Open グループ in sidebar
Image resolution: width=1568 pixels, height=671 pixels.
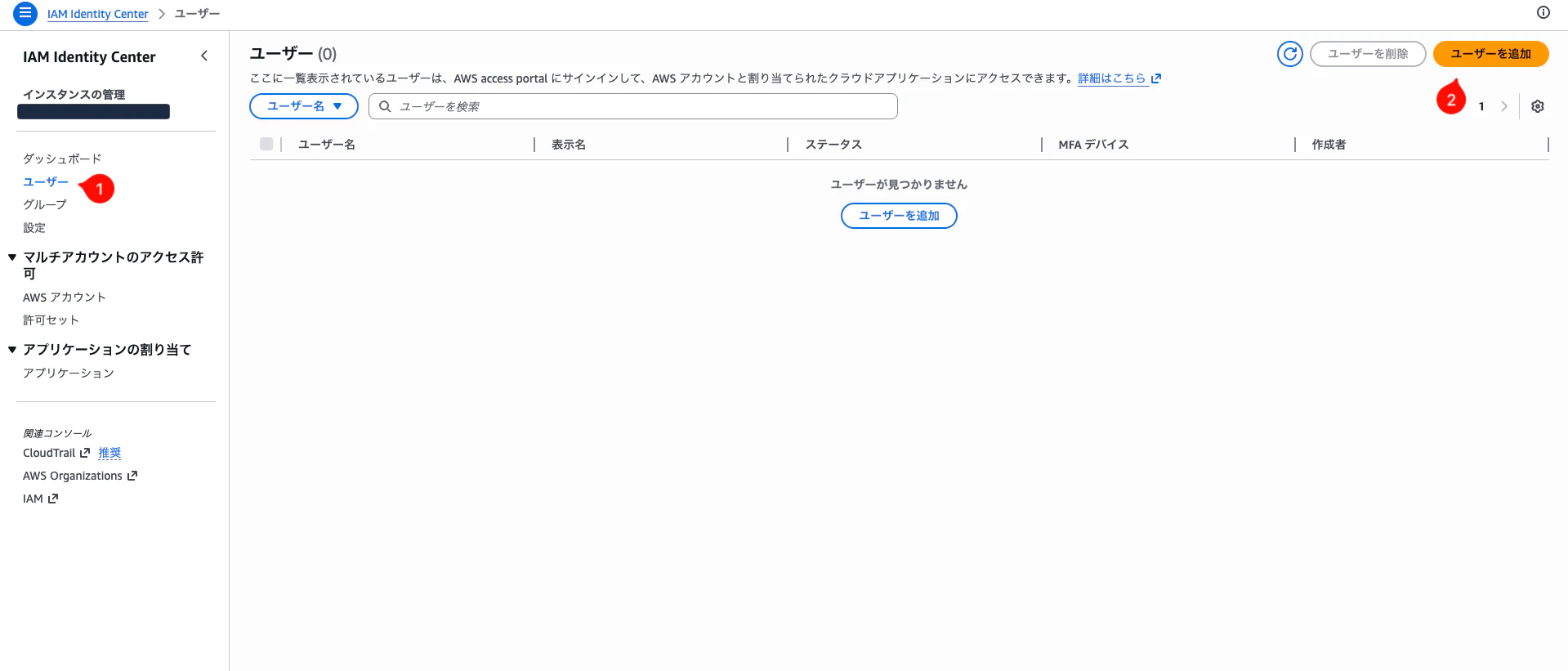[45, 204]
